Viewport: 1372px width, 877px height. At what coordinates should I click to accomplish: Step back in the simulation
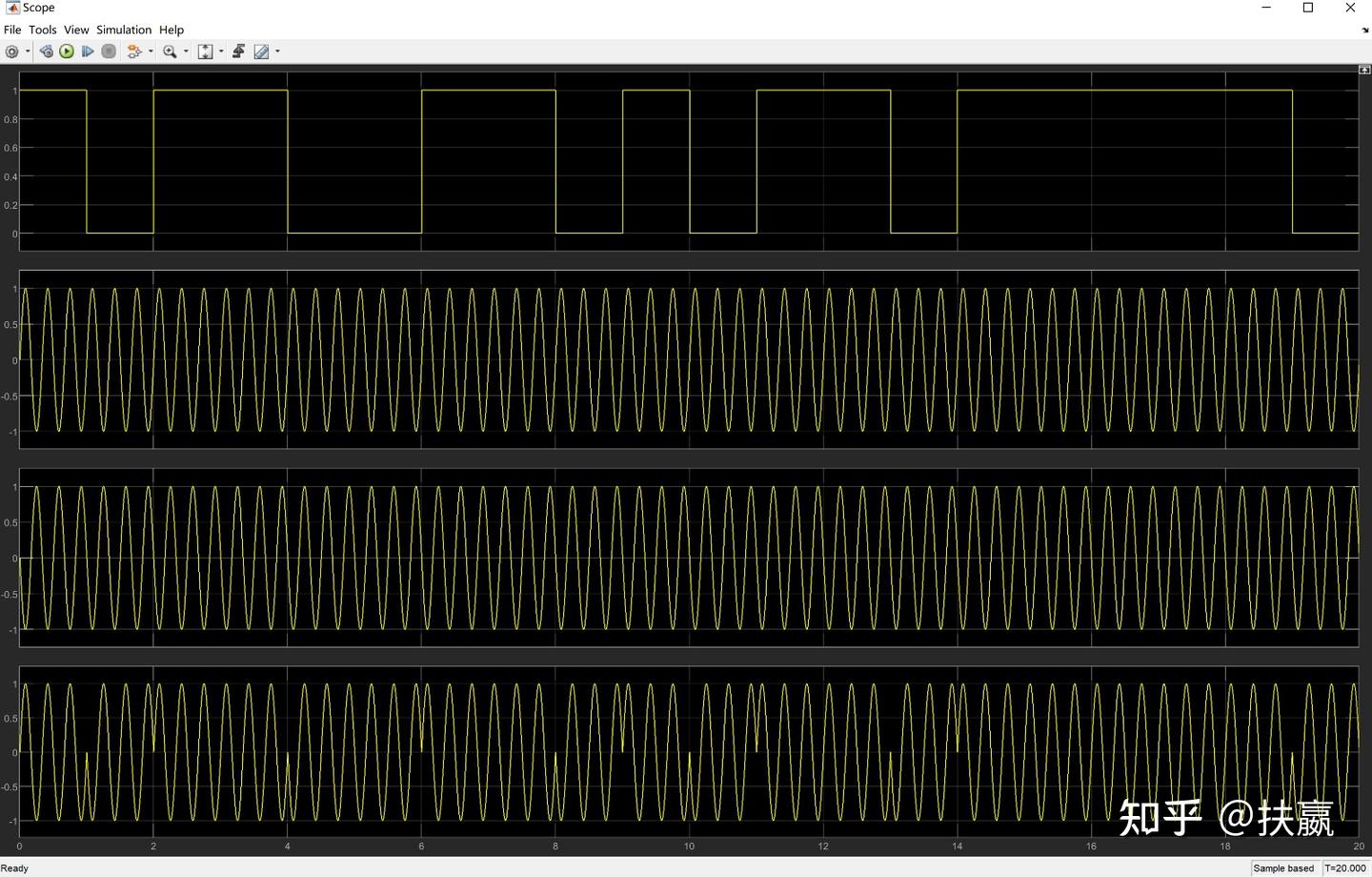(45, 51)
